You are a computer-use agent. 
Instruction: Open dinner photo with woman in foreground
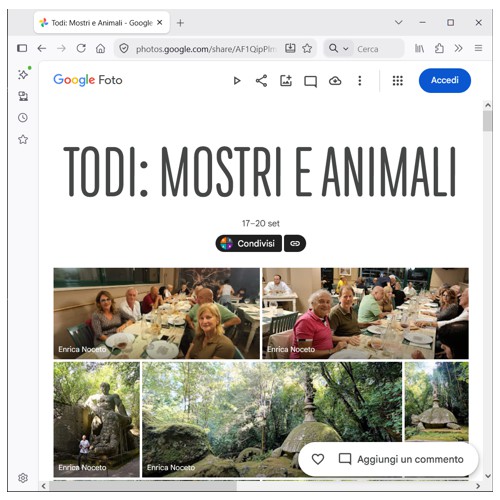156,313
